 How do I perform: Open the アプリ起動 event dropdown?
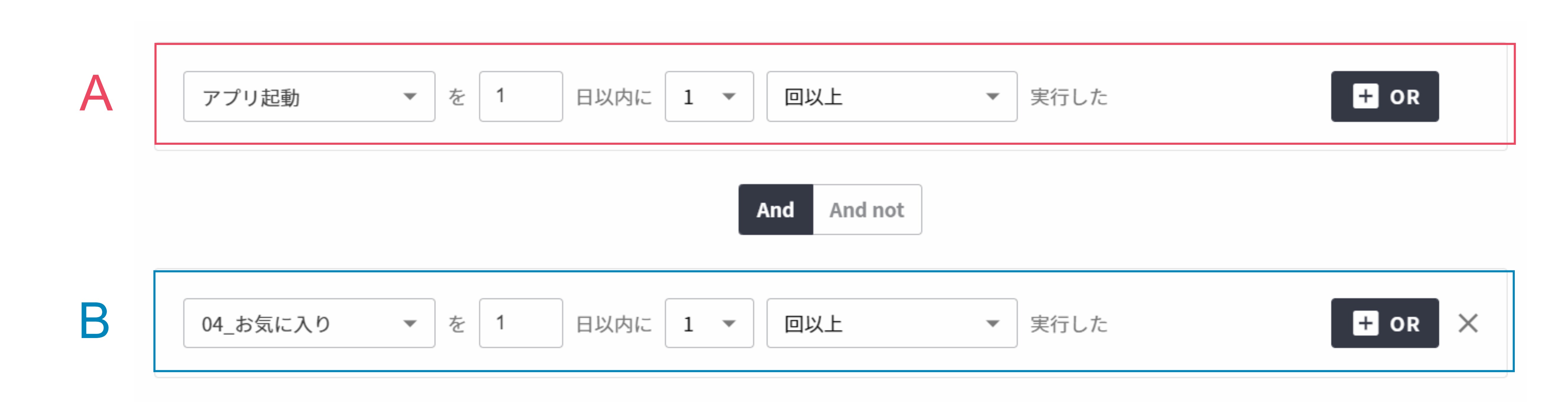309,96
